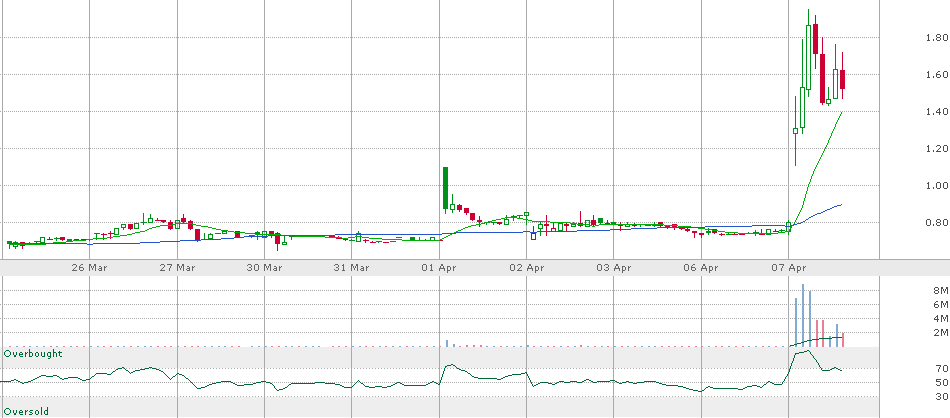Click the tall green candlestick on 01 Apr
Viewport: 950px width, 418px height.
point(445,188)
